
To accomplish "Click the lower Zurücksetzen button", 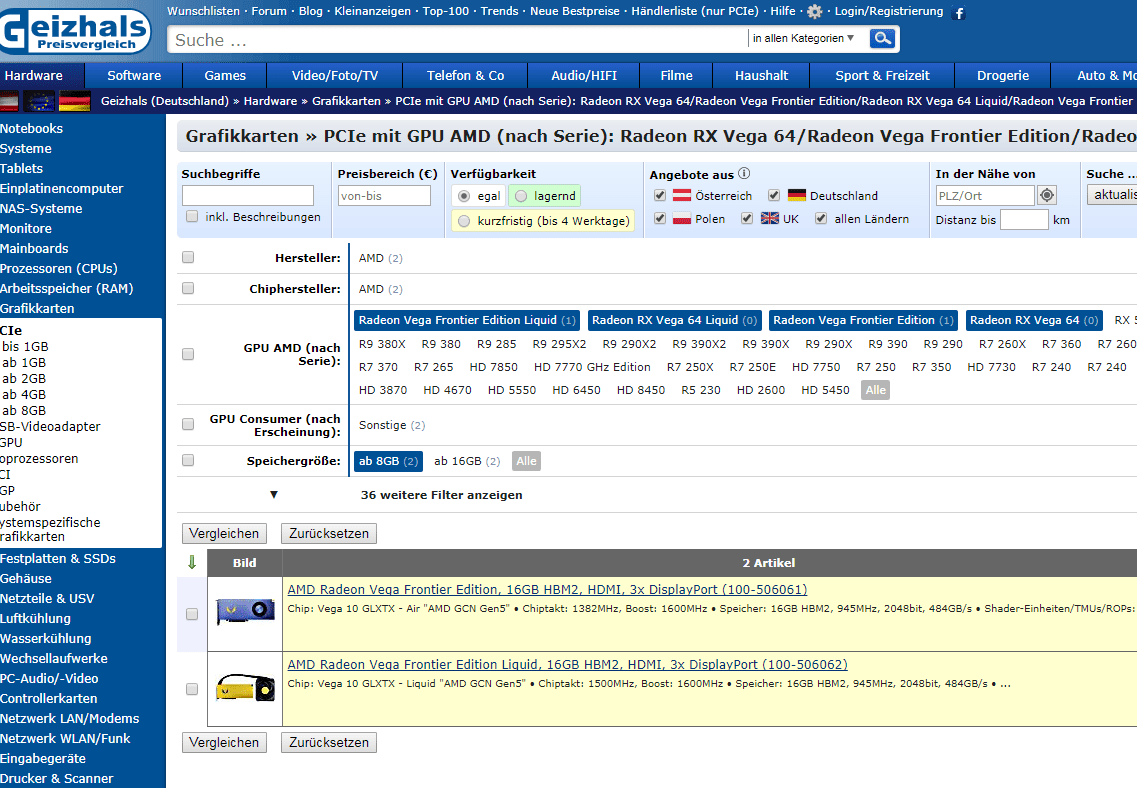I will pyautogui.click(x=328, y=742).
